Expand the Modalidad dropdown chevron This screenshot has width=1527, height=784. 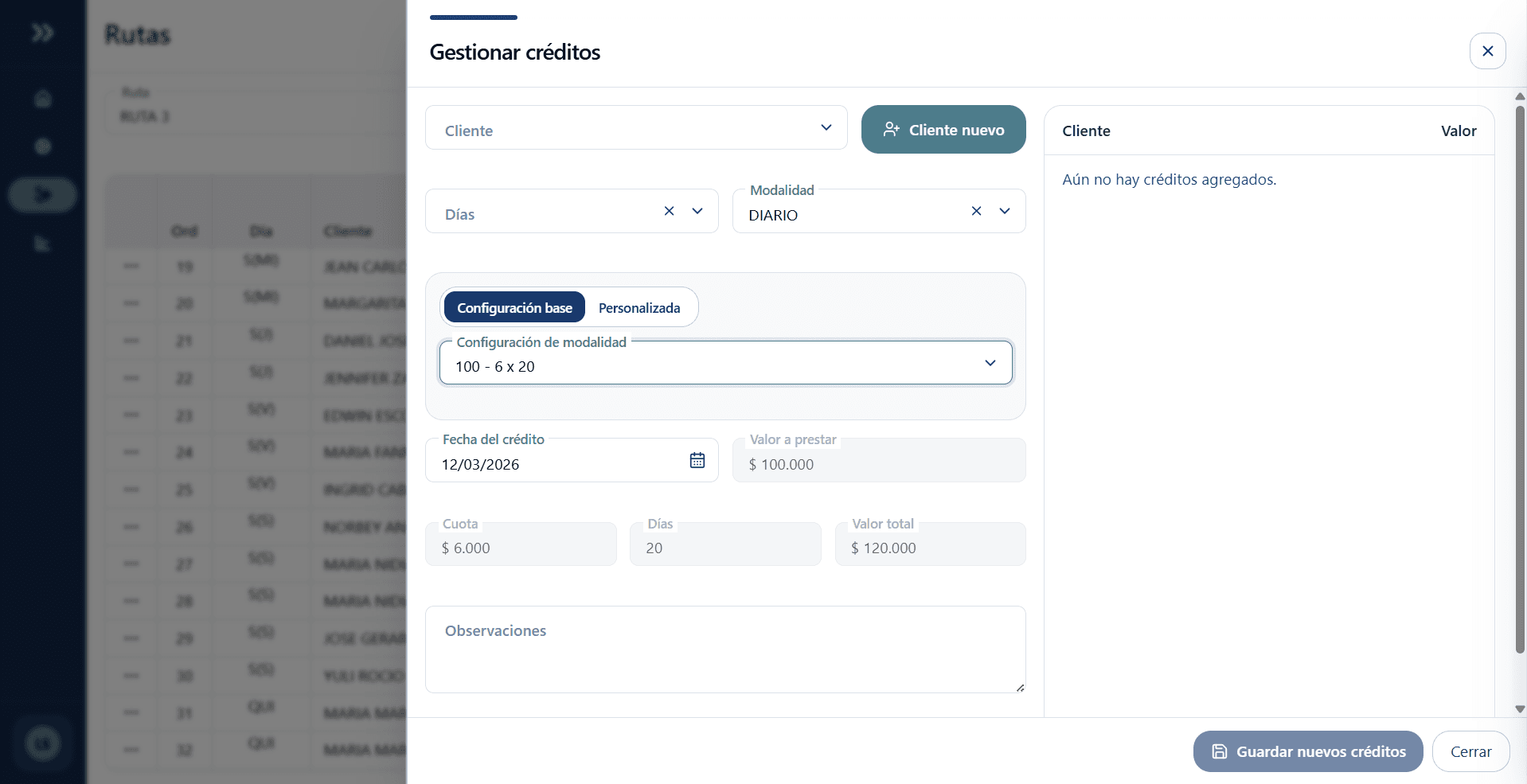click(1005, 211)
